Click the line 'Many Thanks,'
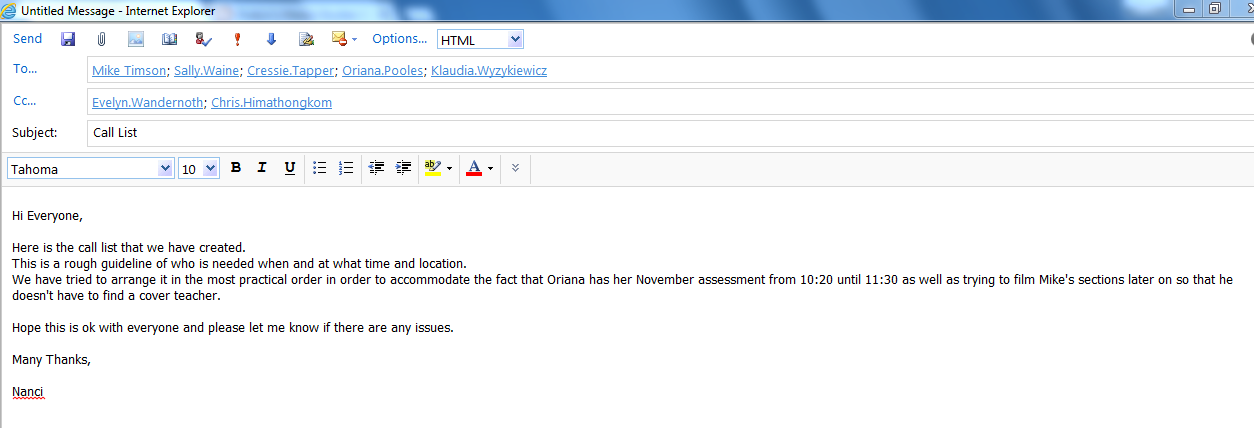This screenshot has height=428, width=1254. point(51,359)
